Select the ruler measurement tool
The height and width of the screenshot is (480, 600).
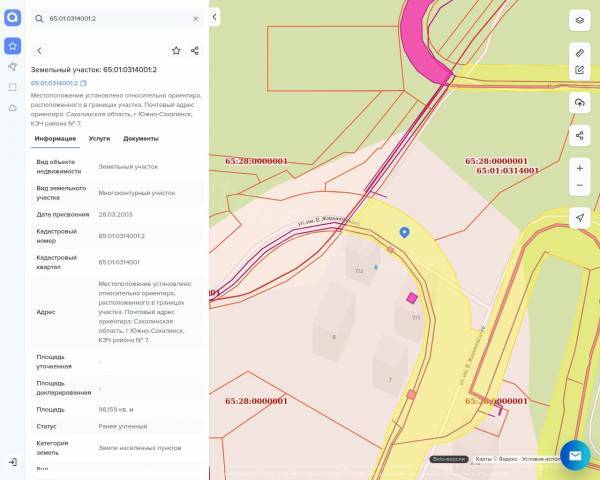(579, 51)
